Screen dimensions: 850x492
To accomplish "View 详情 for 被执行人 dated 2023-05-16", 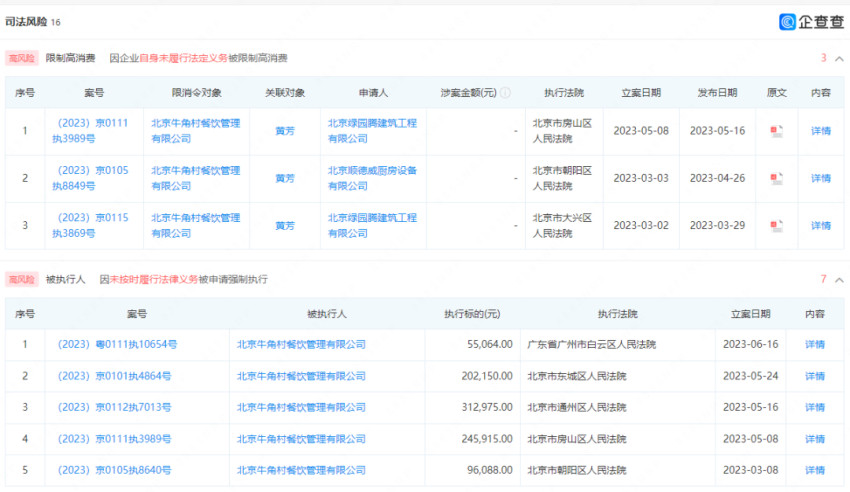I will click(815, 407).
